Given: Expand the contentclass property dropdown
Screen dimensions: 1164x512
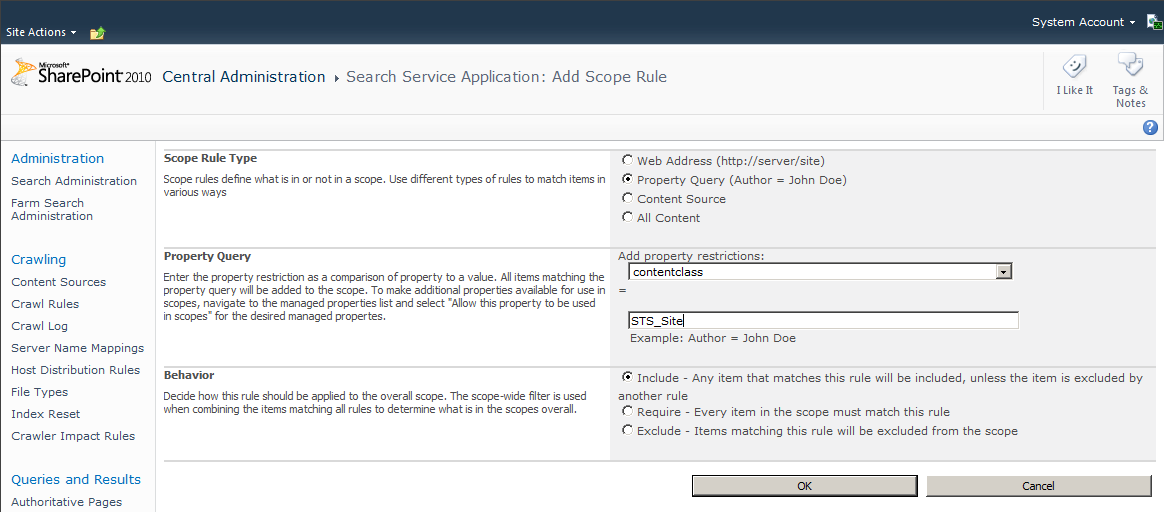Looking at the screenshot, I should (x=1004, y=272).
